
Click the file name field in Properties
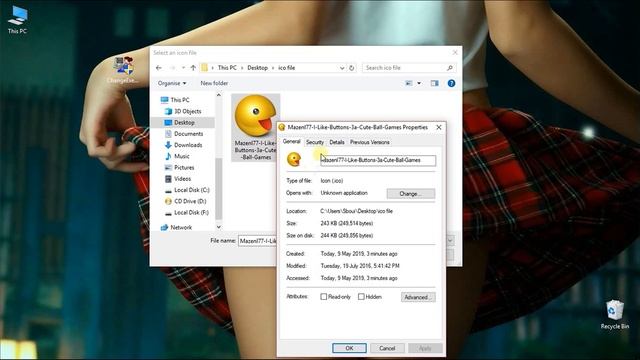click(x=378, y=160)
